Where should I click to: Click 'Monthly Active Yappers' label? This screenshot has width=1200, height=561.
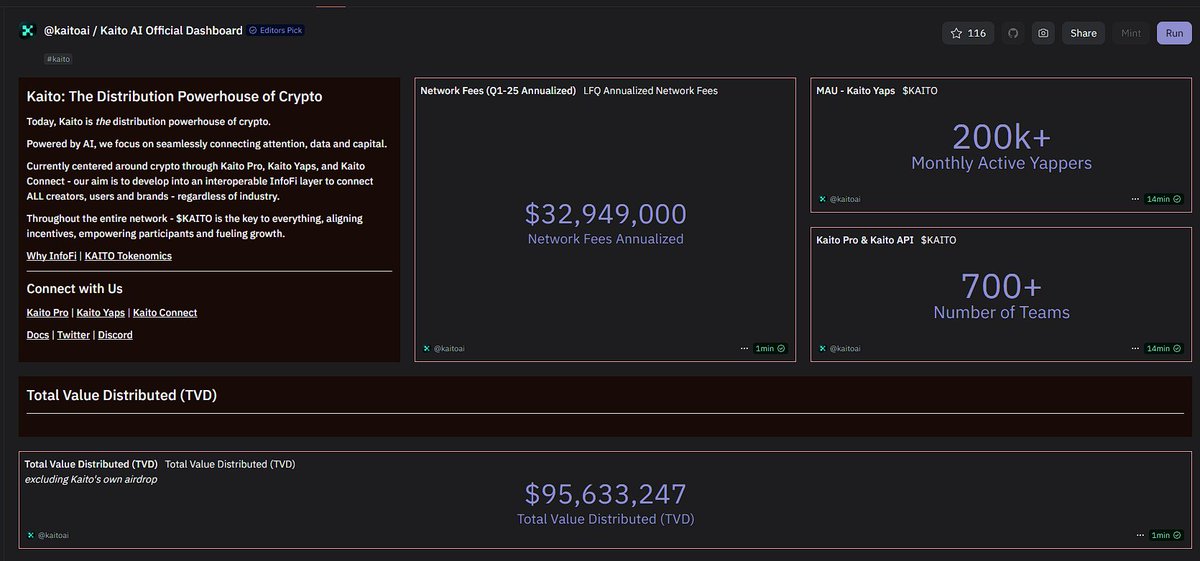point(1002,163)
